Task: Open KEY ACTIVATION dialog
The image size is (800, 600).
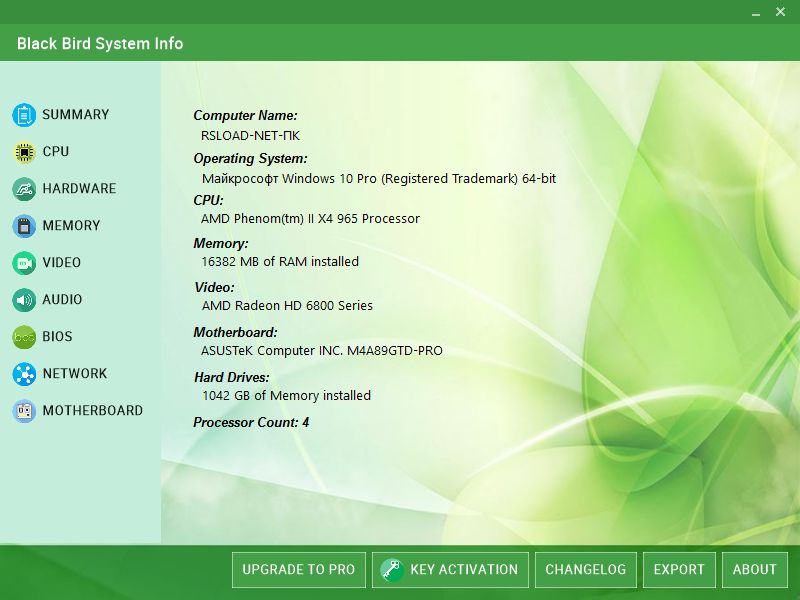Action: click(450, 569)
